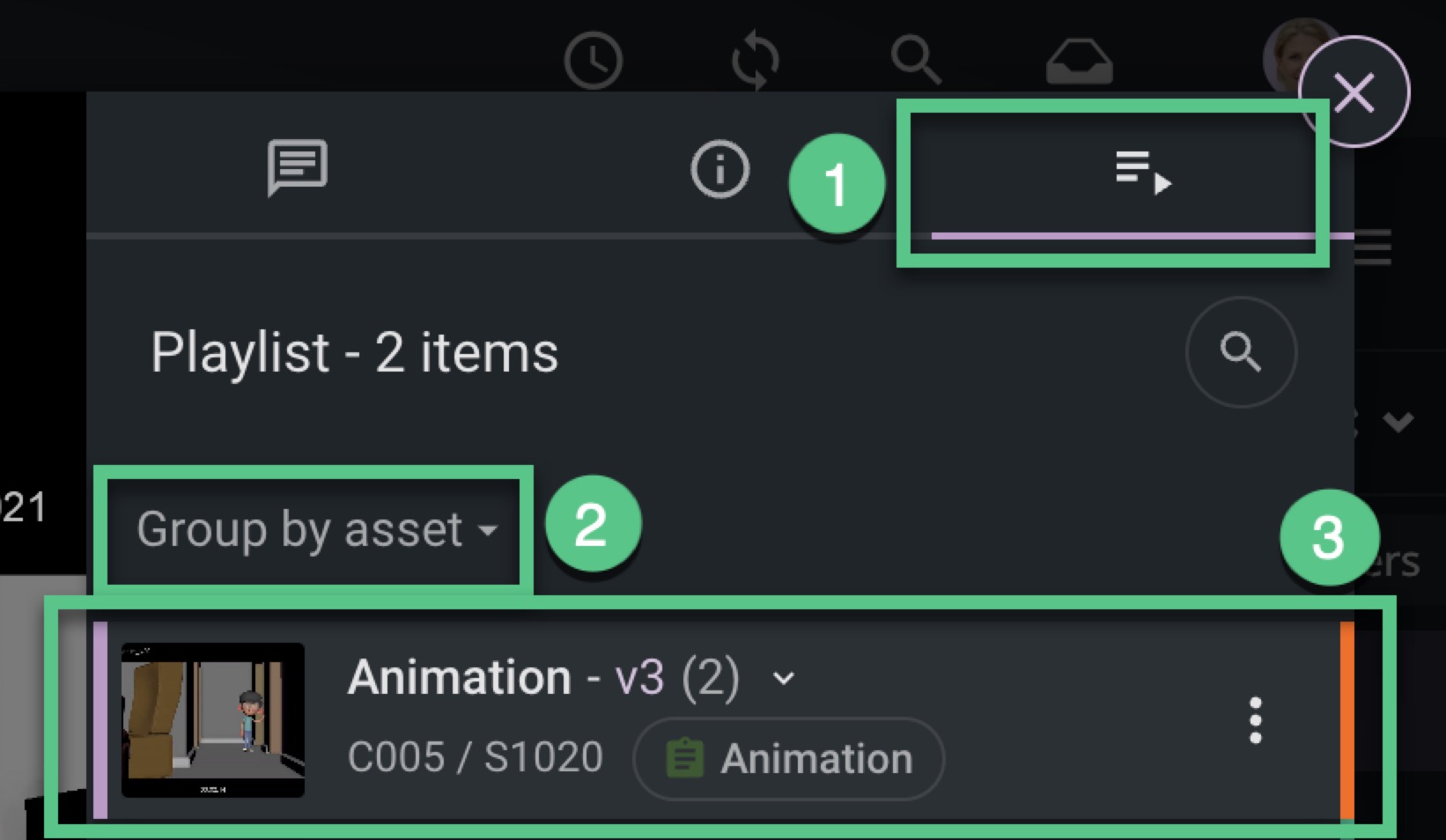Click the Animation task chip
Viewport: 1446px width, 840px height.
(x=789, y=759)
